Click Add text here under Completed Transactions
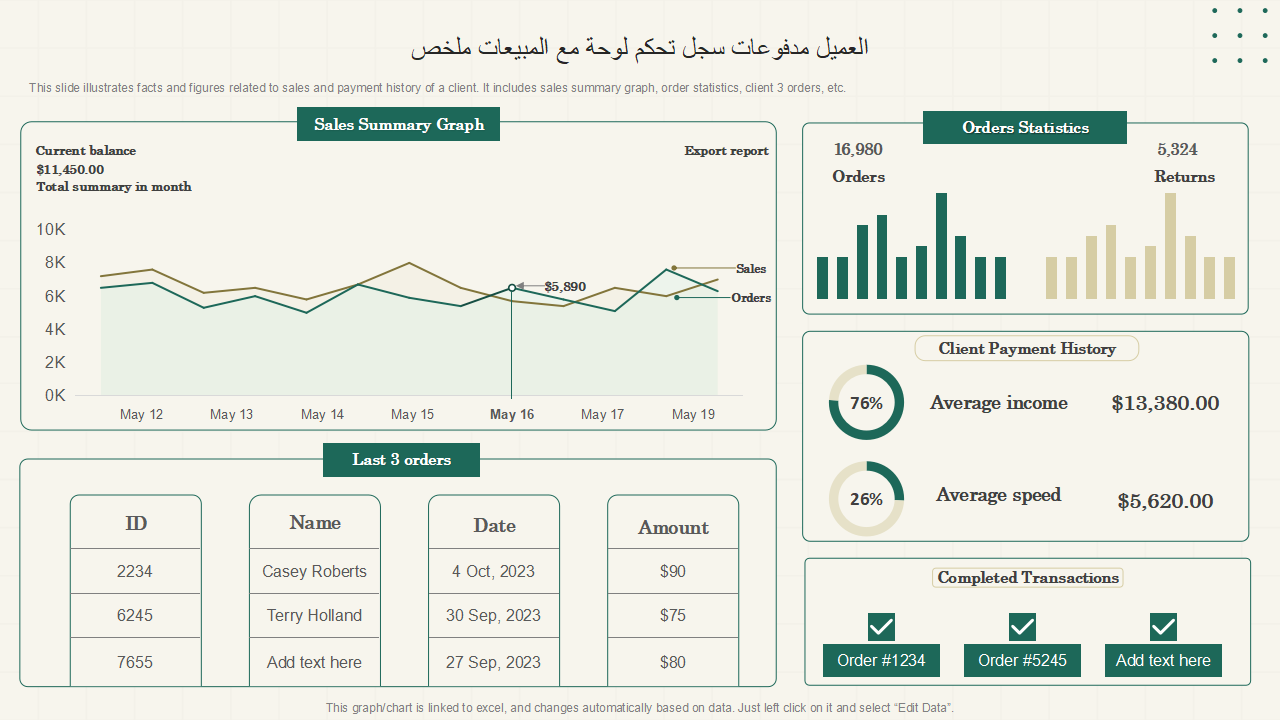 coord(1163,660)
